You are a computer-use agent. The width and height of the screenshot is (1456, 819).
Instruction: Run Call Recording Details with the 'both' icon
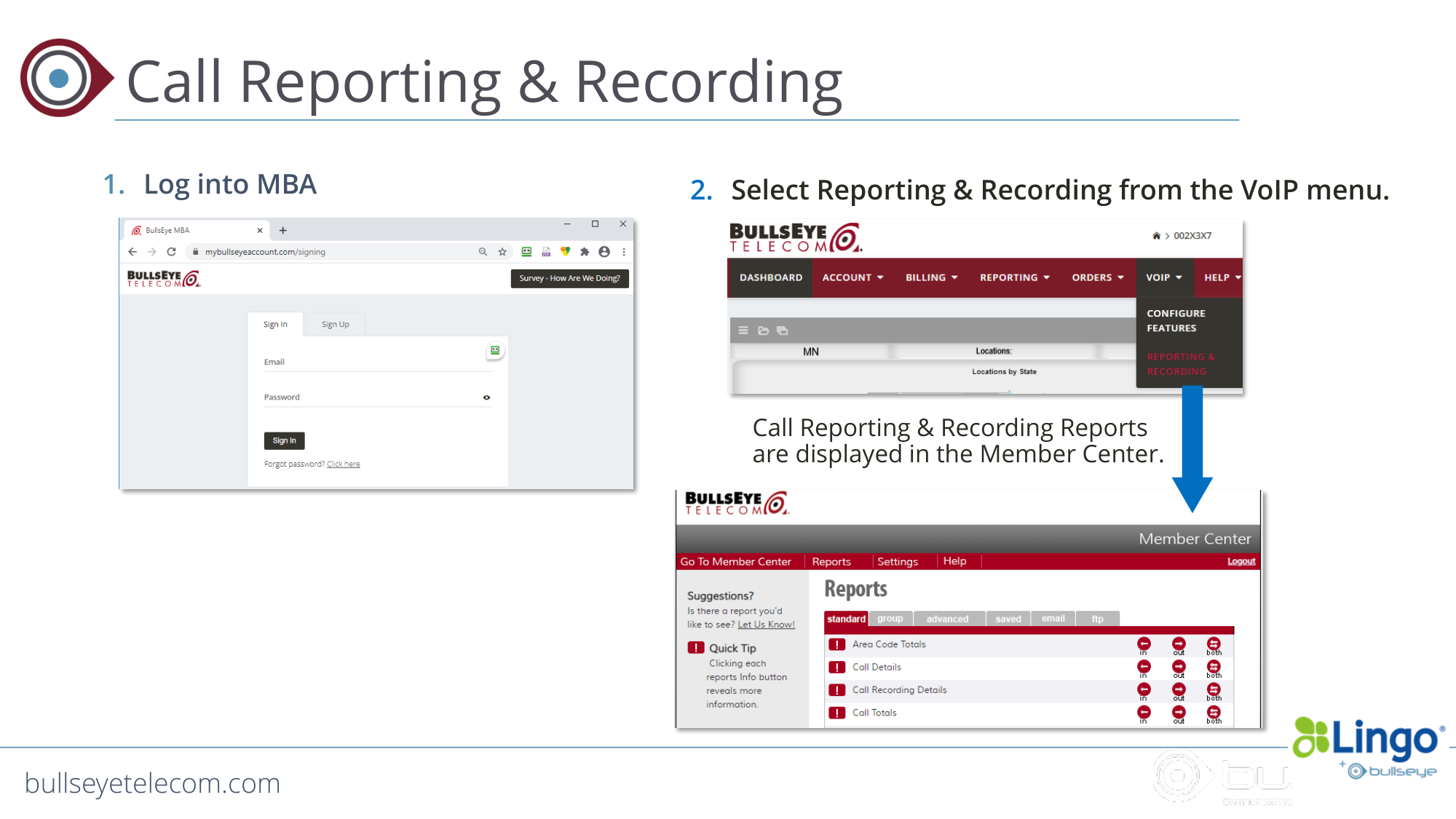coord(1214,691)
